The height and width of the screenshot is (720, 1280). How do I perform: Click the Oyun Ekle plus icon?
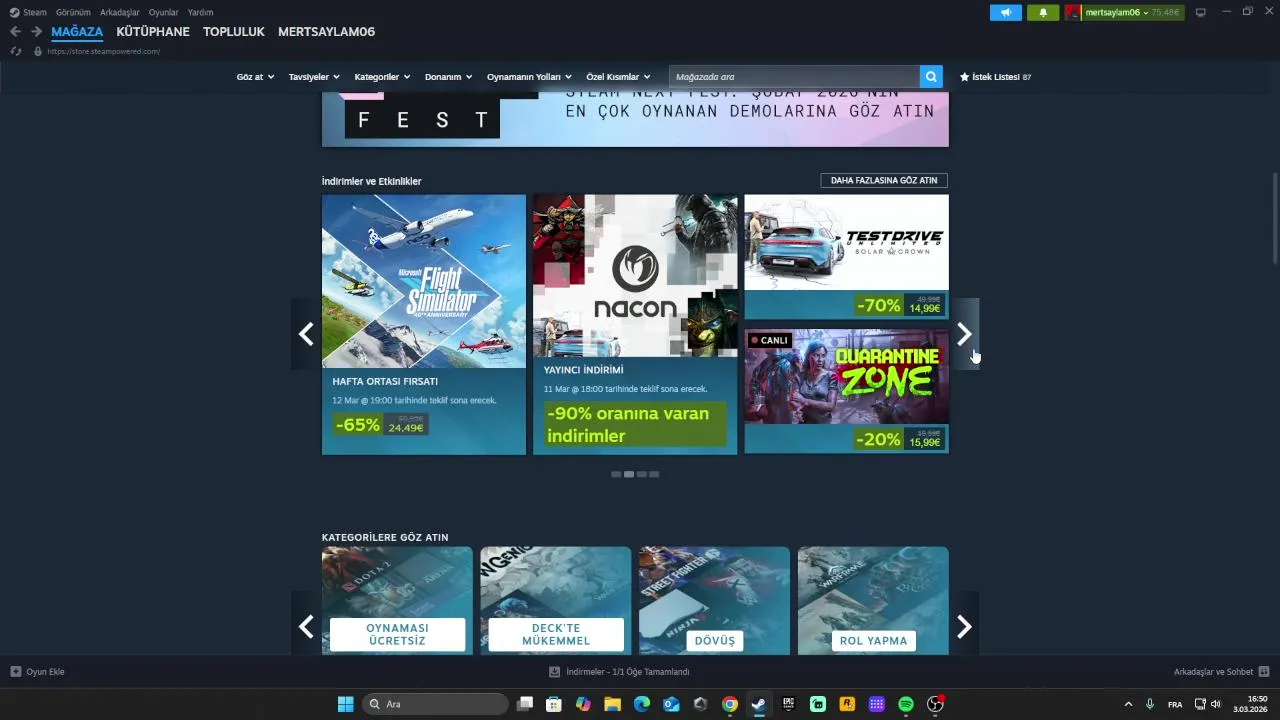tap(15, 672)
